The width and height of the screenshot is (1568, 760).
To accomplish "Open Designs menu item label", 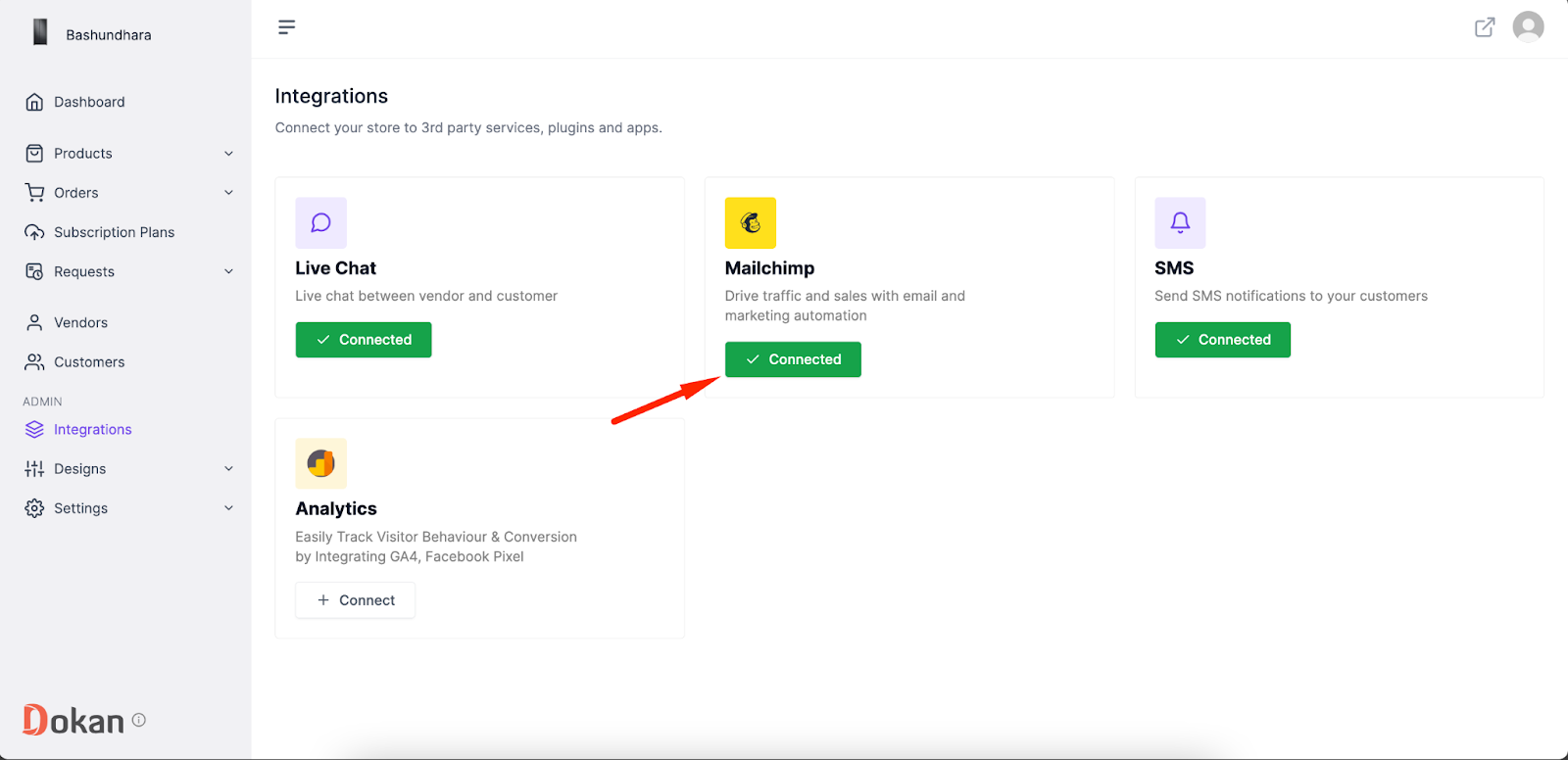I will click(80, 469).
